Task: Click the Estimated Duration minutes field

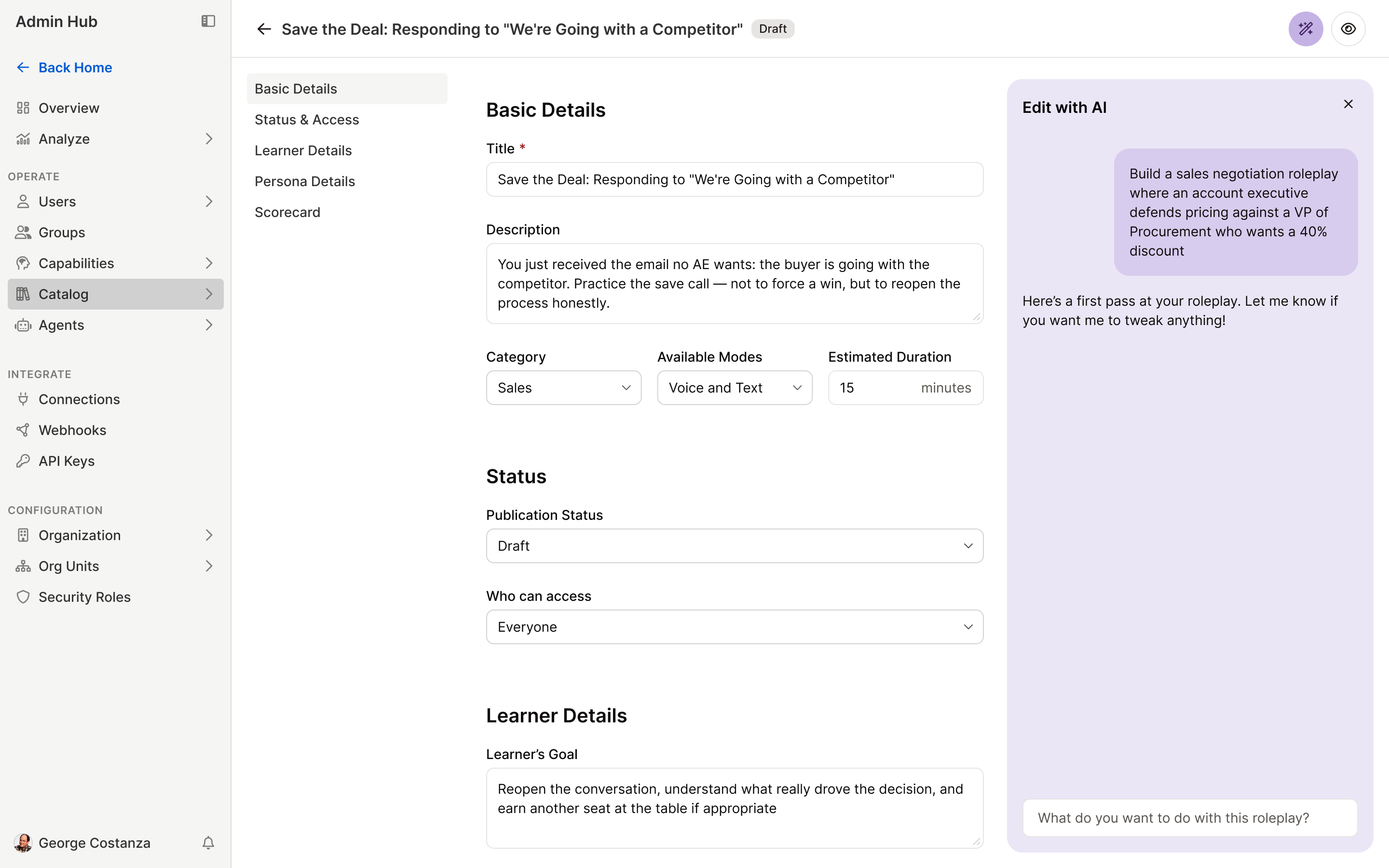Action: 906,388
